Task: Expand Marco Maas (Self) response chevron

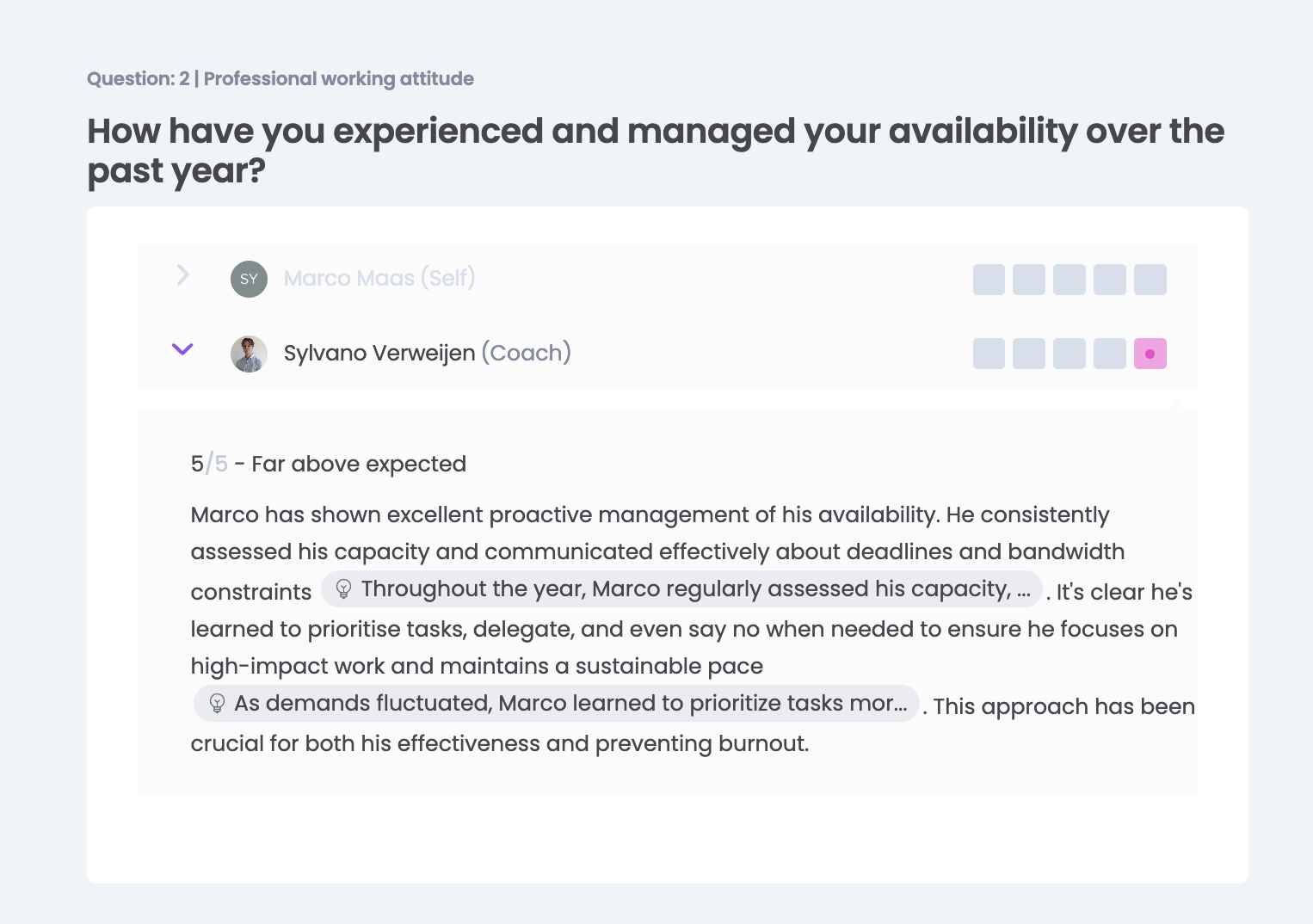Action: pos(182,275)
